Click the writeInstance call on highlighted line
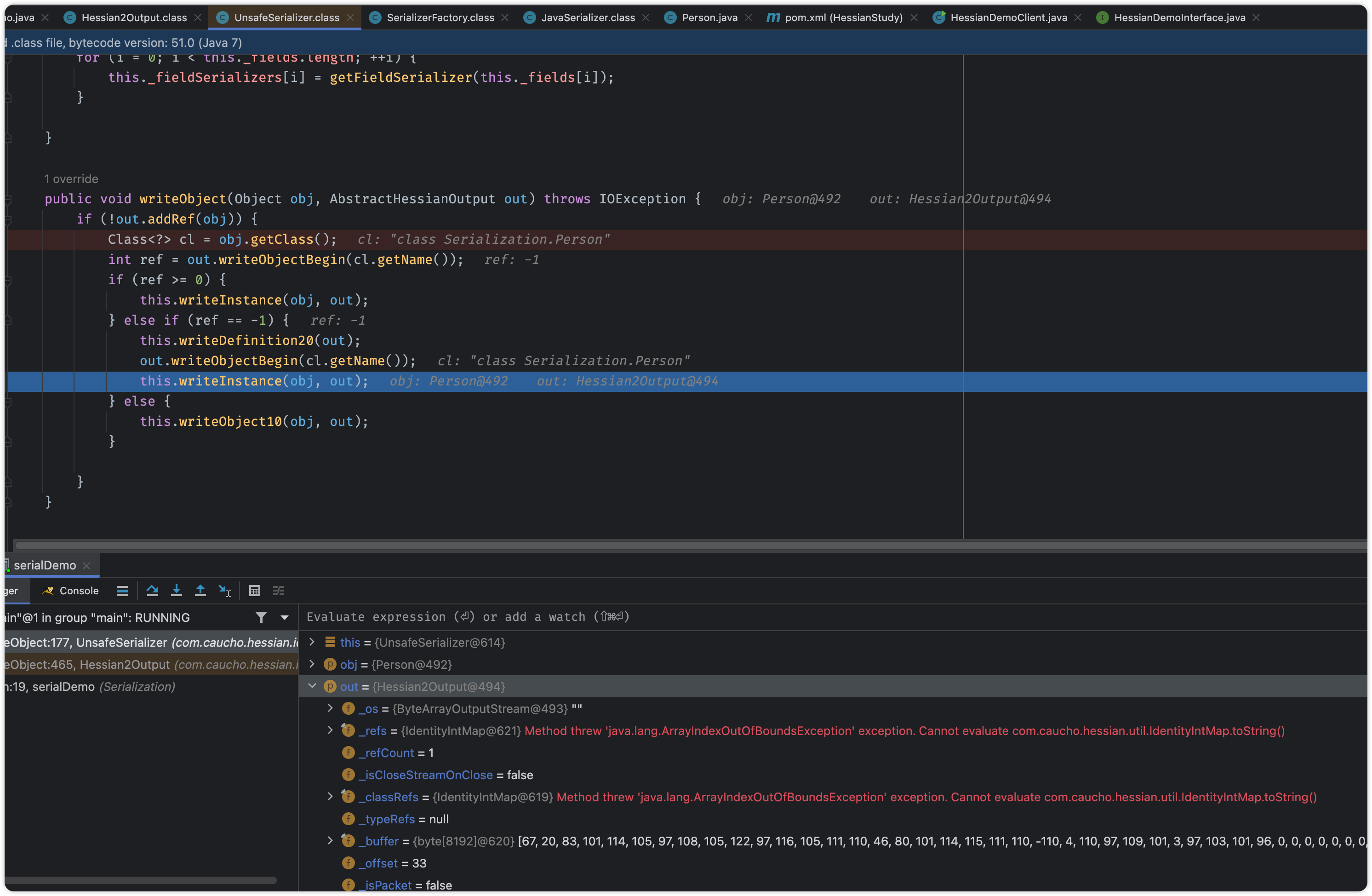1372x896 pixels. [x=230, y=381]
